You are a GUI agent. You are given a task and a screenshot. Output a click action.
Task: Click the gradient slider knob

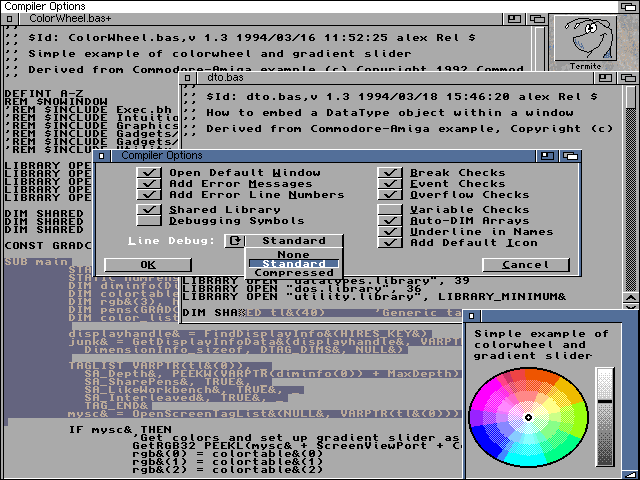pyautogui.click(x=605, y=401)
